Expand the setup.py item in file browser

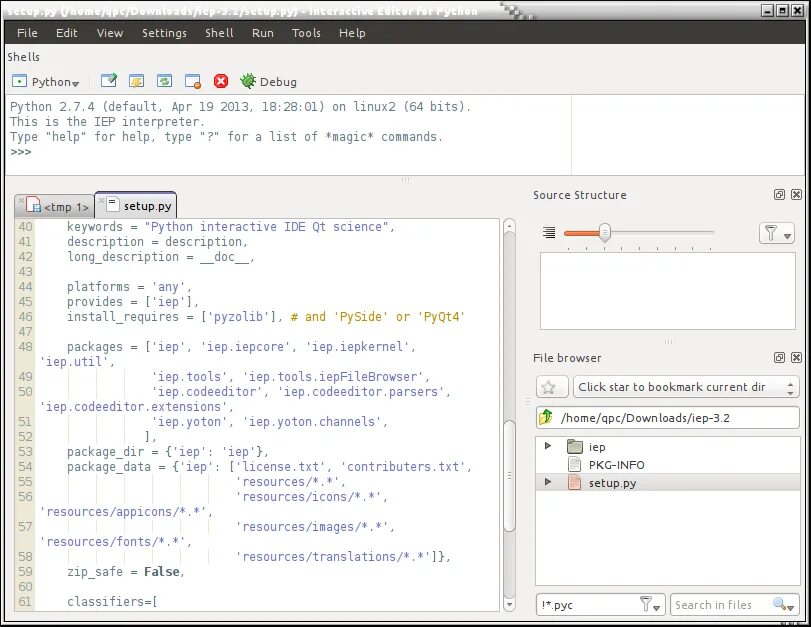(548, 482)
